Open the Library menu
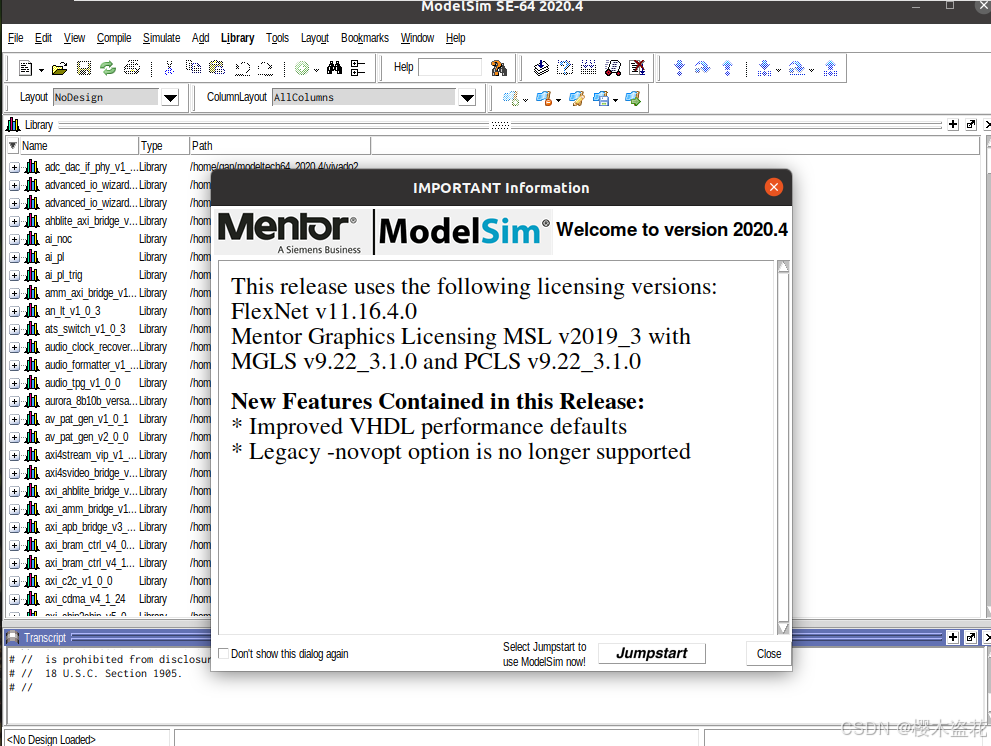991x746 pixels. tap(238, 38)
